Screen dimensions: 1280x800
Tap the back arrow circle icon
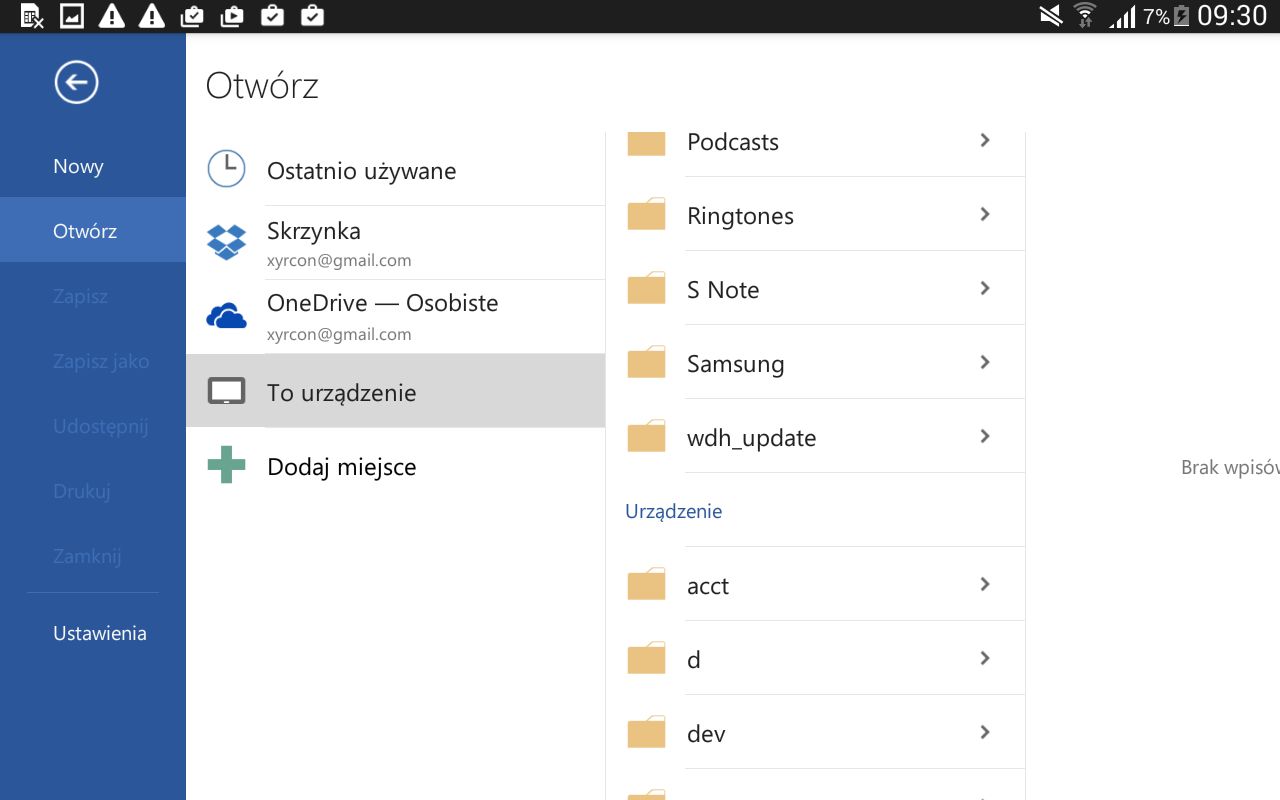tap(76, 82)
